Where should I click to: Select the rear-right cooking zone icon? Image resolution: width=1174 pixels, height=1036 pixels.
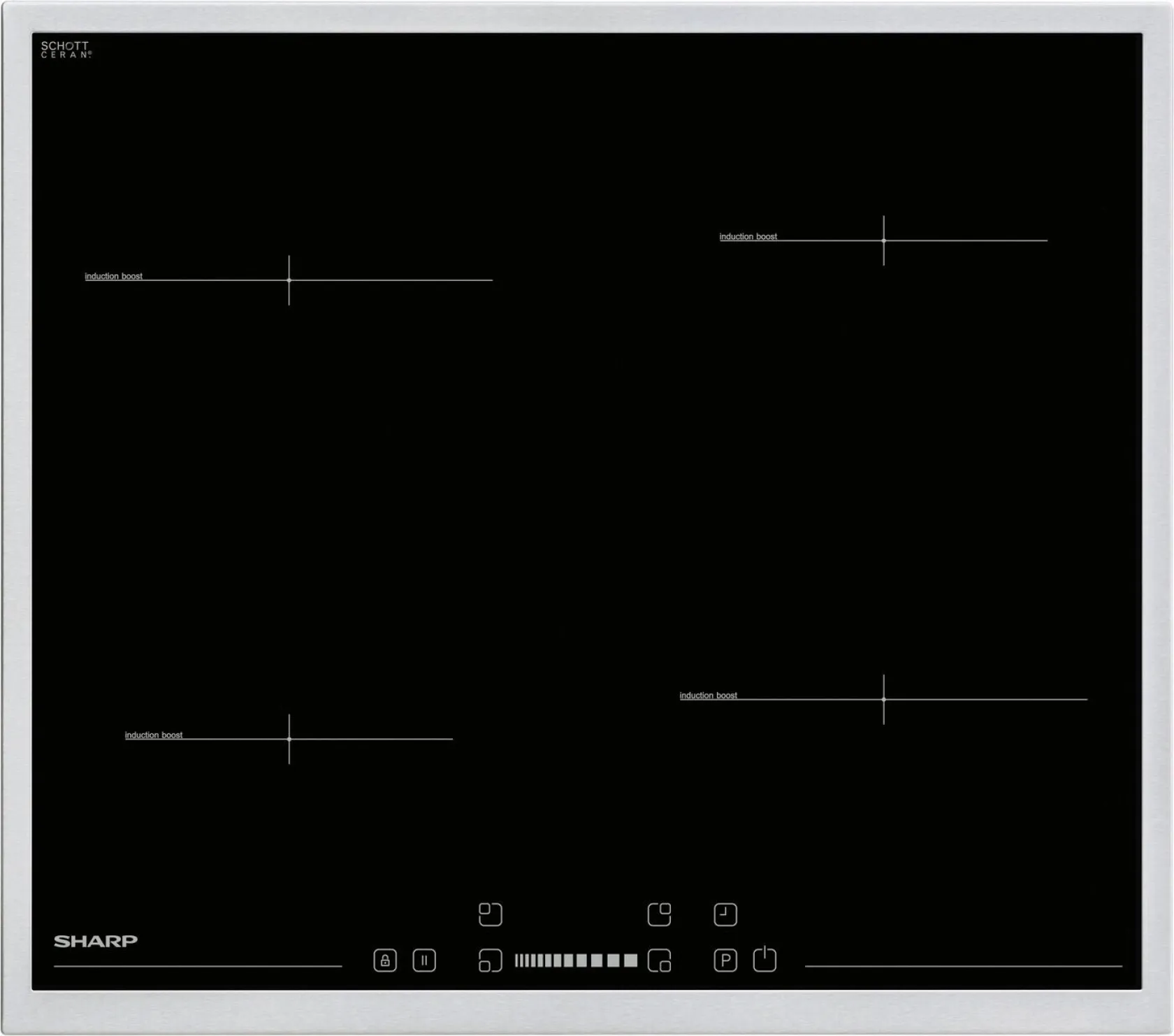(659, 914)
